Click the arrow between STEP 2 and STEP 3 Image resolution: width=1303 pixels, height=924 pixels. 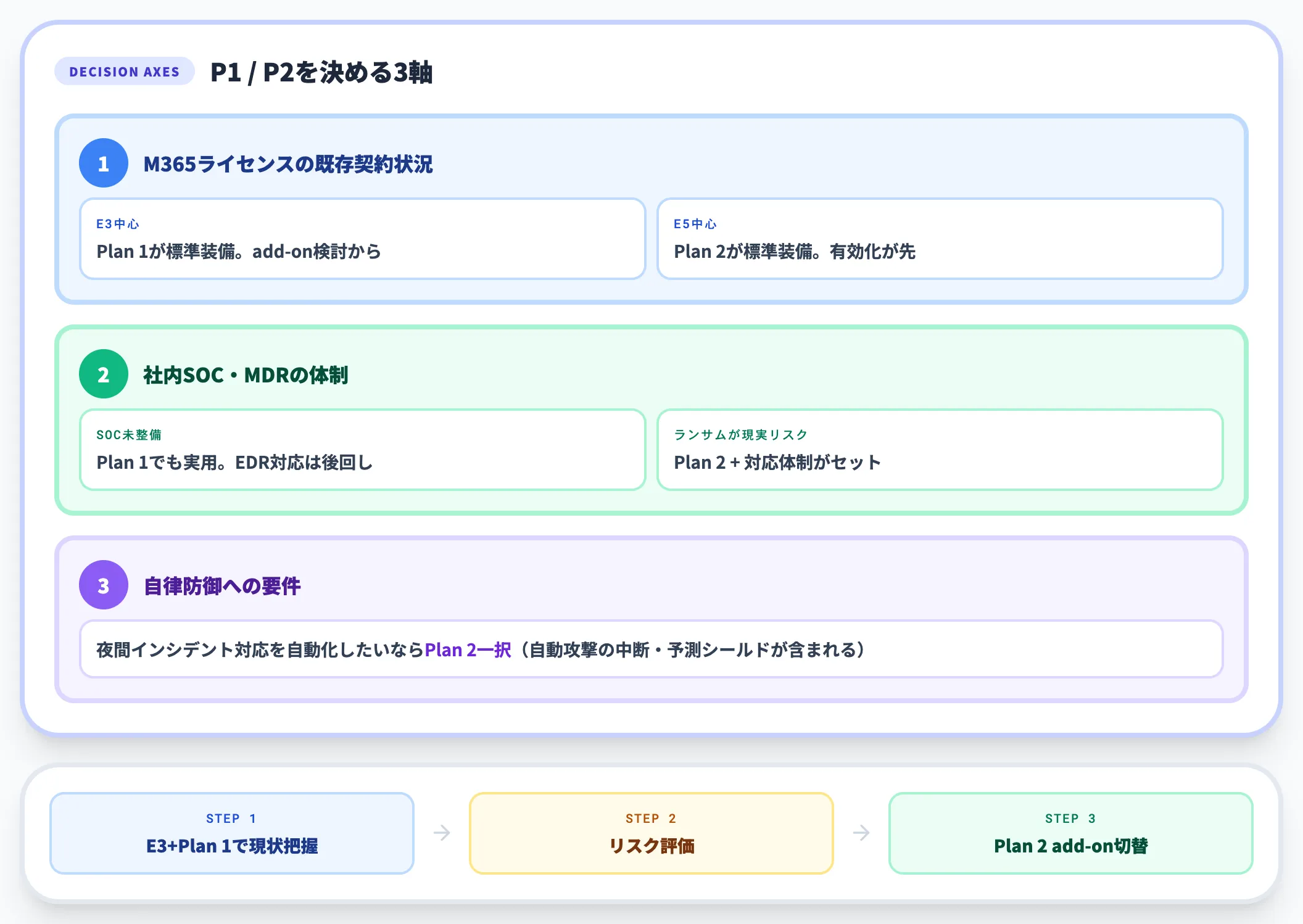coord(861,833)
